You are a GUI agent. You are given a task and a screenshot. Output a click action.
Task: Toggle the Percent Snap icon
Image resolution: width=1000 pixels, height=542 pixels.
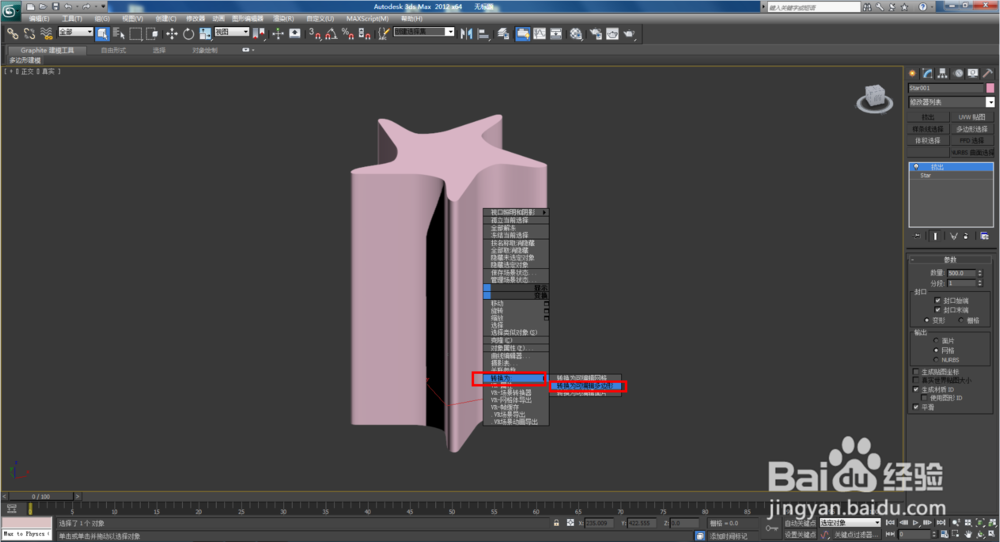348,34
